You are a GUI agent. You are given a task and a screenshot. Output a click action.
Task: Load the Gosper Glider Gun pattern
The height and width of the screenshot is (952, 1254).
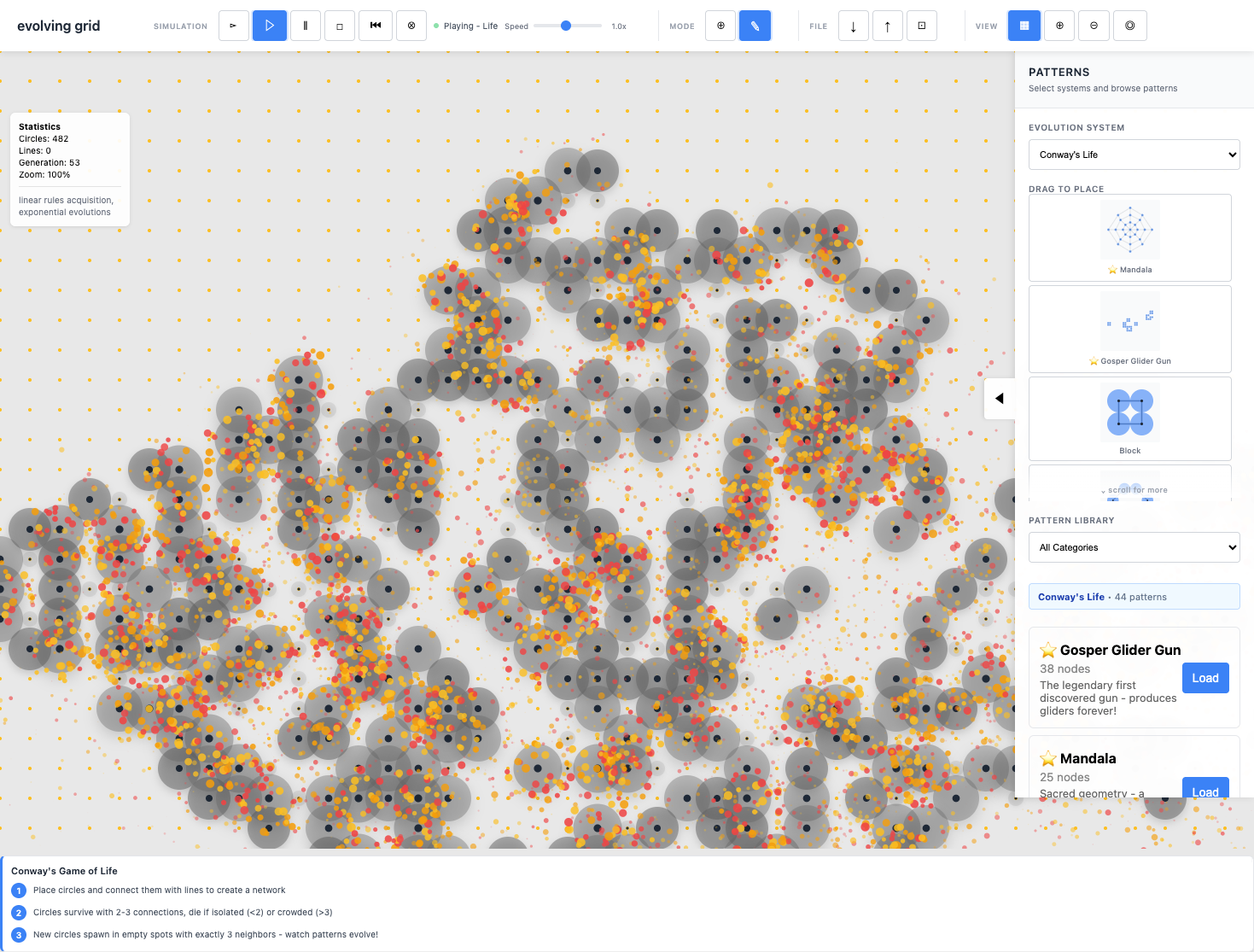[x=1204, y=678]
